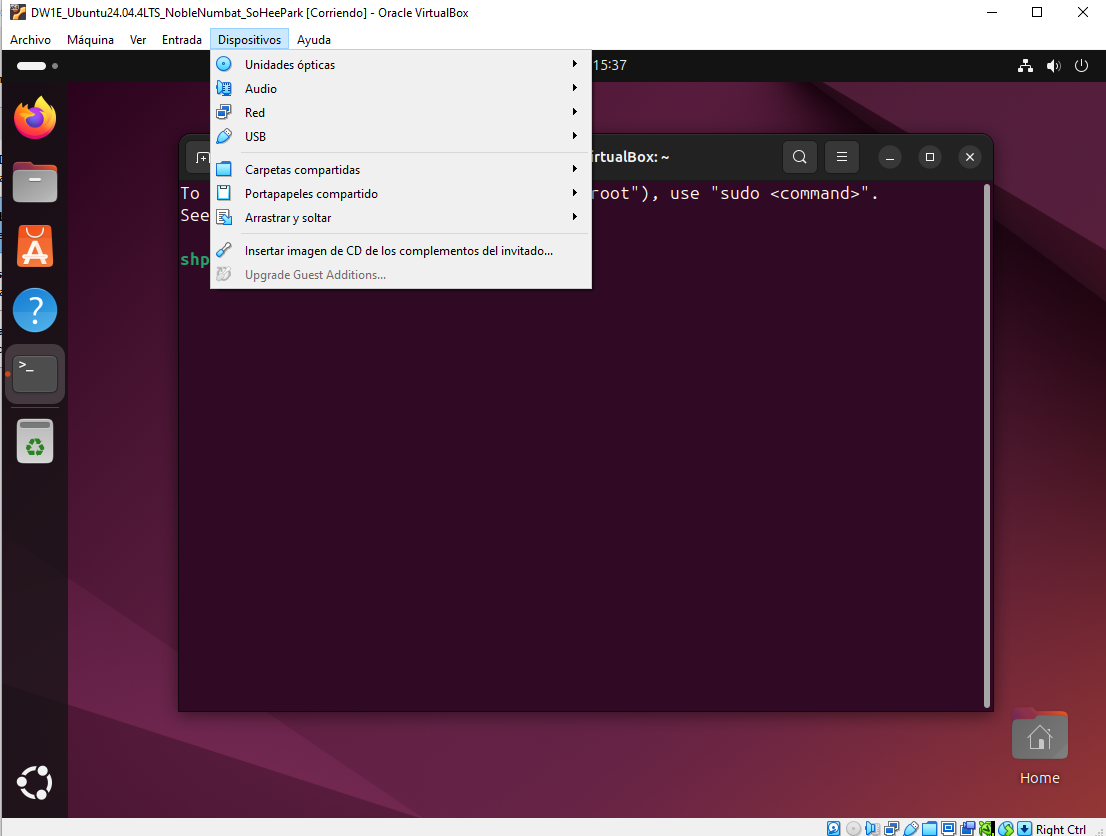Click the network adapters status bar icon
The height and width of the screenshot is (836, 1106).
[892, 828]
